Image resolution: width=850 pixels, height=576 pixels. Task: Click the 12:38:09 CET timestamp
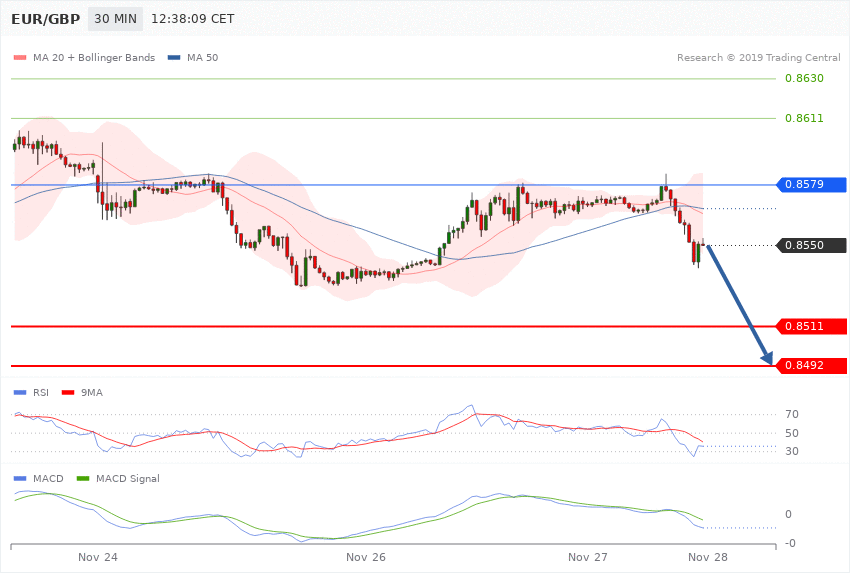(192, 19)
